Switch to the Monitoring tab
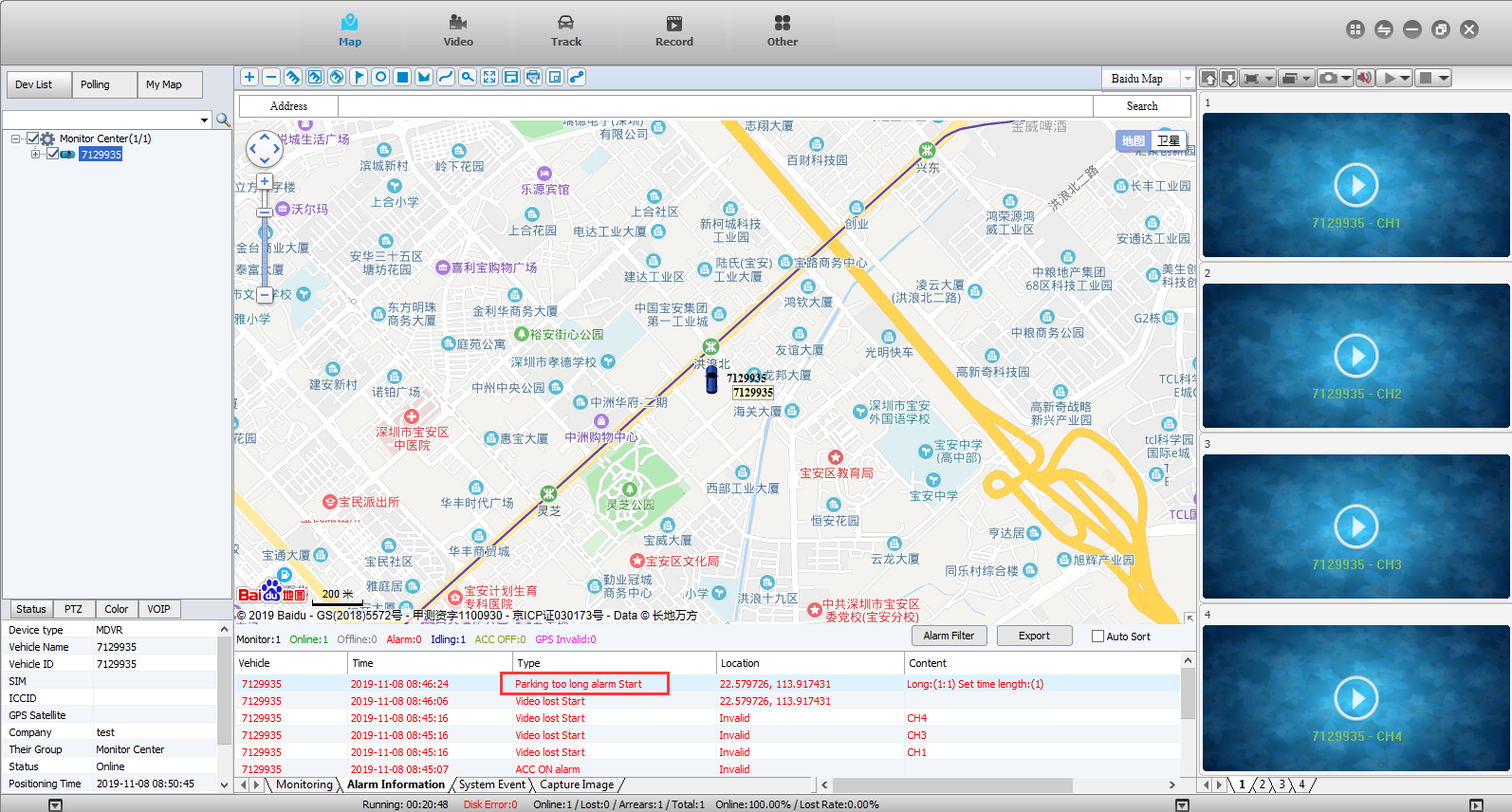 [304, 784]
